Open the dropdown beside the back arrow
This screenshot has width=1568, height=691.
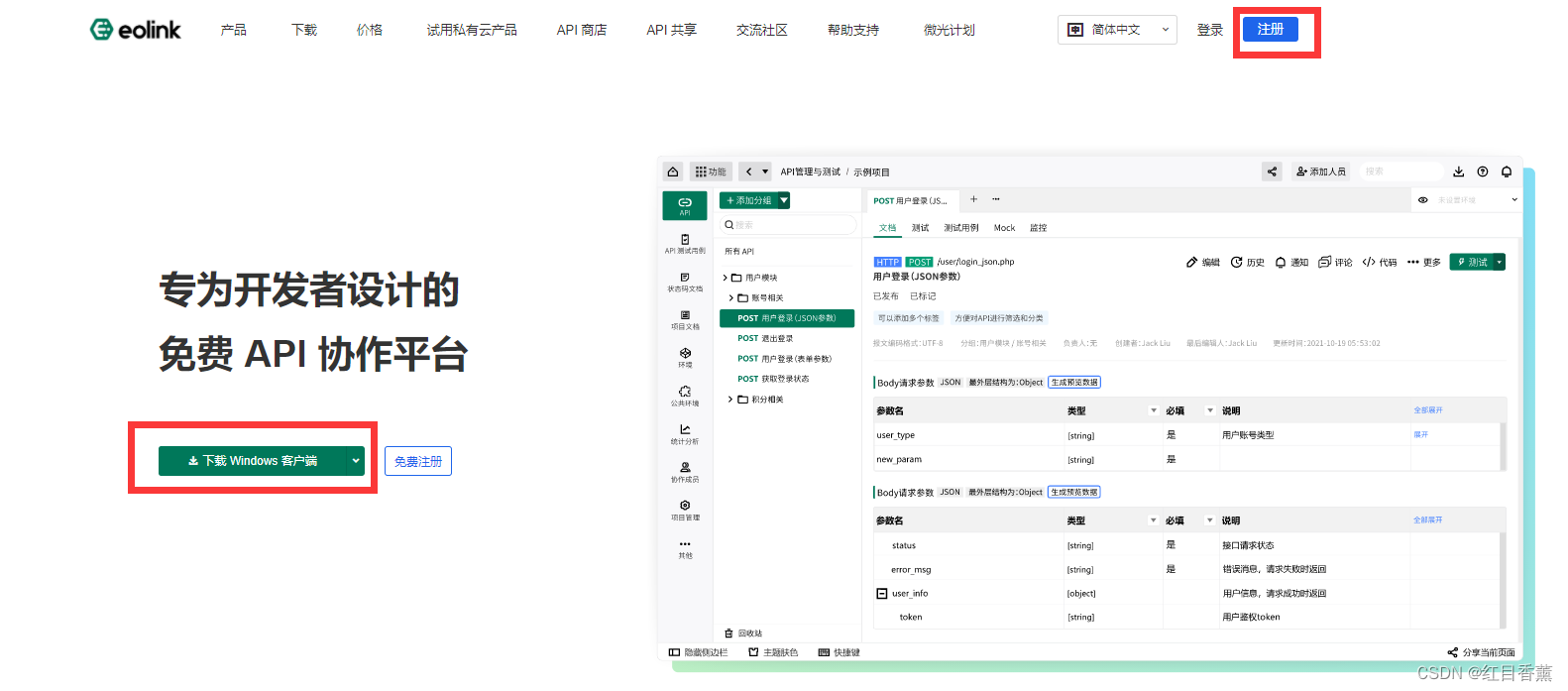coord(765,172)
